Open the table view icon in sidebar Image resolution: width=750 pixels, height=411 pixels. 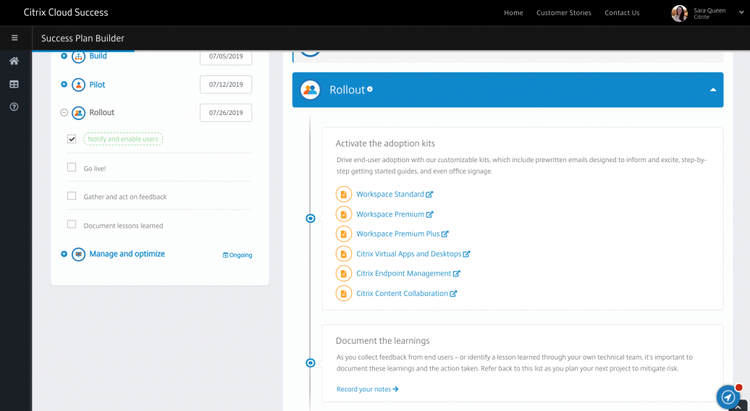14,84
